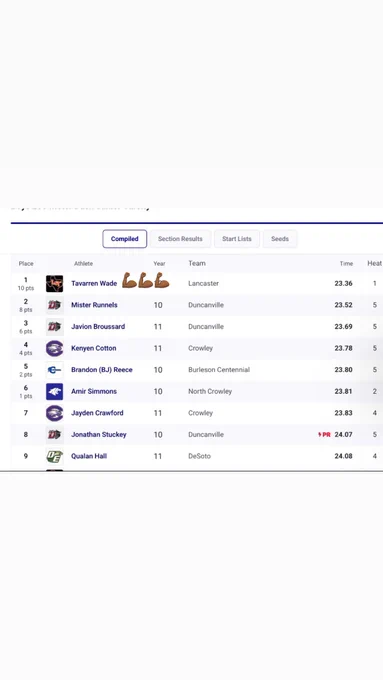Open Amir Simmons athlete profile
The width and height of the screenshot is (383, 680).
click(94, 391)
